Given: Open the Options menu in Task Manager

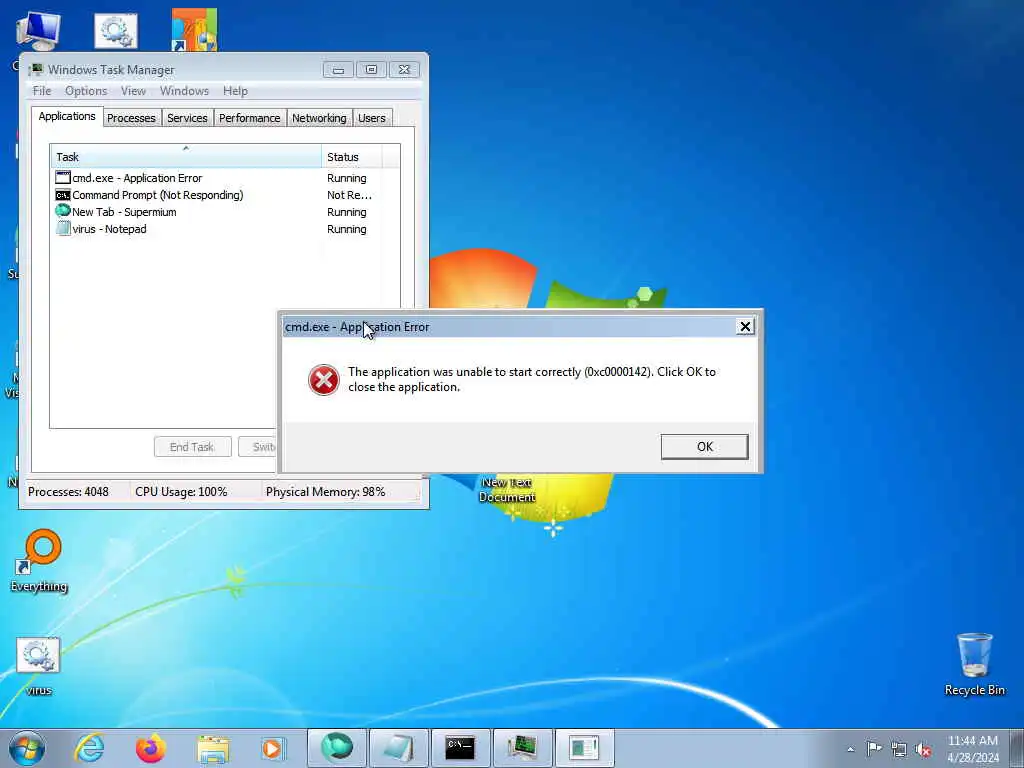Looking at the screenshot, I should 86,91.
